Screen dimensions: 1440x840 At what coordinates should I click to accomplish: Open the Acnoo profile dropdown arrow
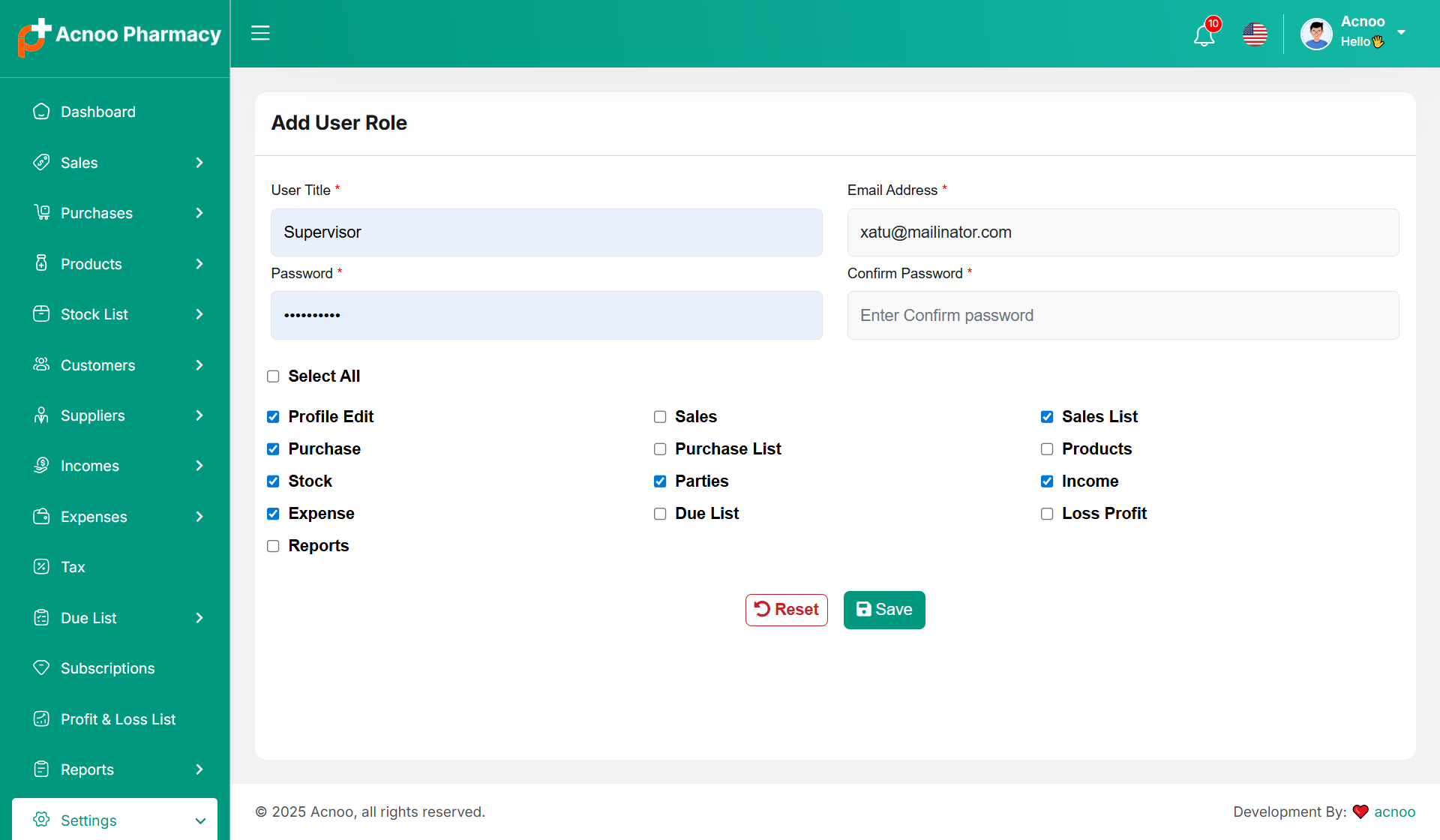1401,32
